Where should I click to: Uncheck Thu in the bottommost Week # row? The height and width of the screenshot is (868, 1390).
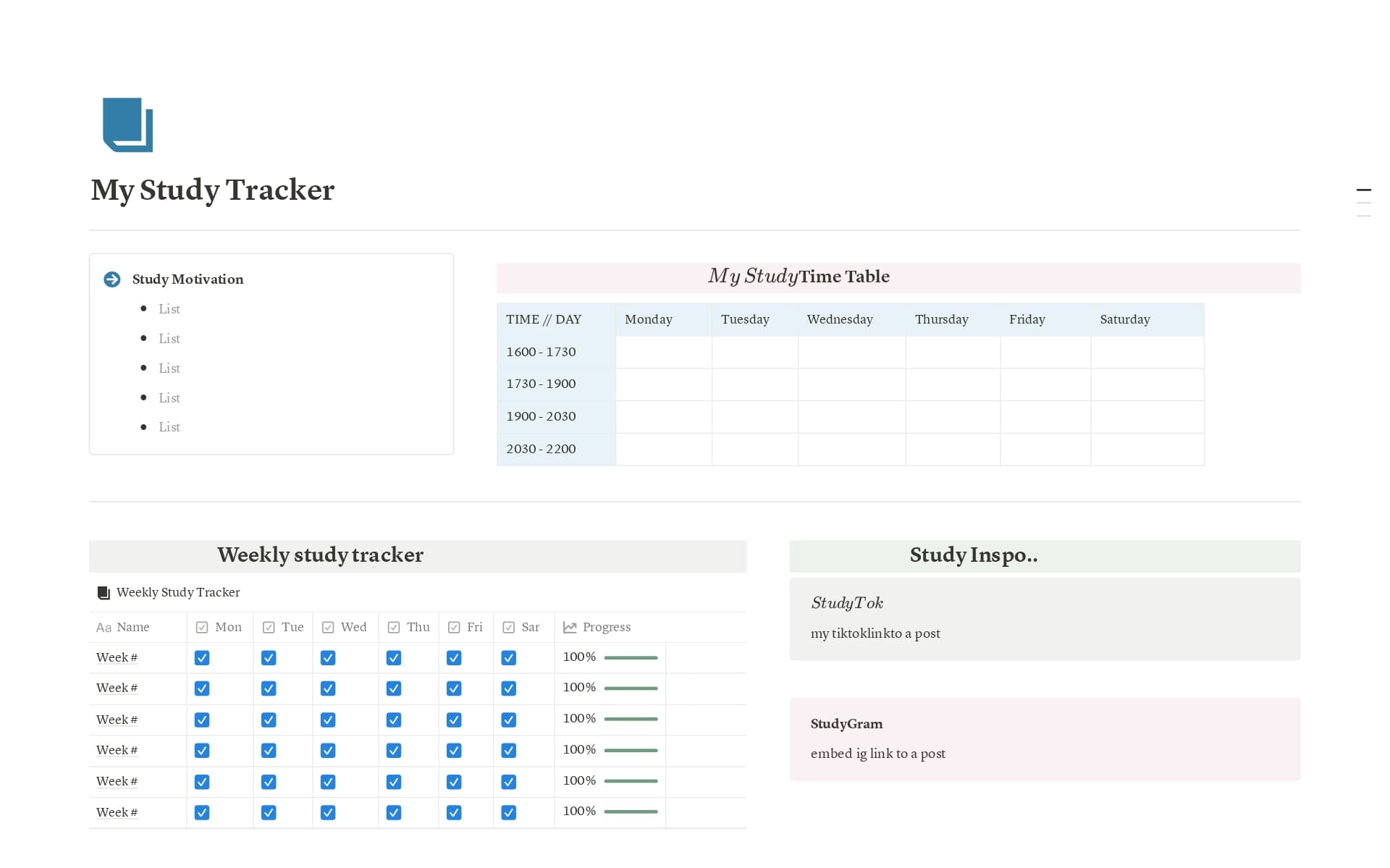pos(394,813)
